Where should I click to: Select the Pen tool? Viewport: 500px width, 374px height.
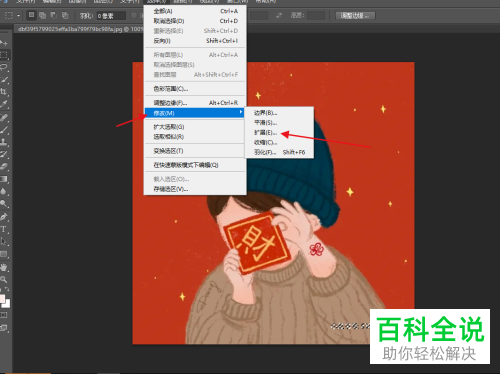(x=4, y=217)
